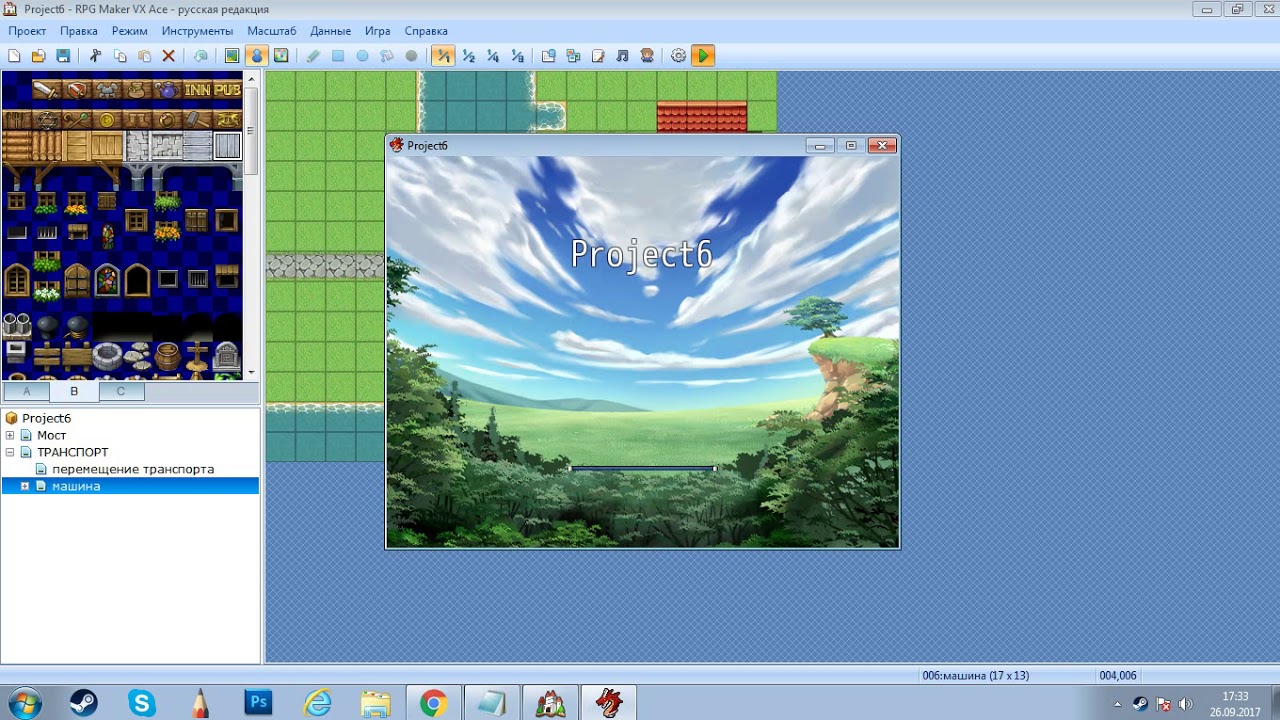Select the Flood Fill tool
Screen dimensions: 1280x720
[x=387, y=56]
